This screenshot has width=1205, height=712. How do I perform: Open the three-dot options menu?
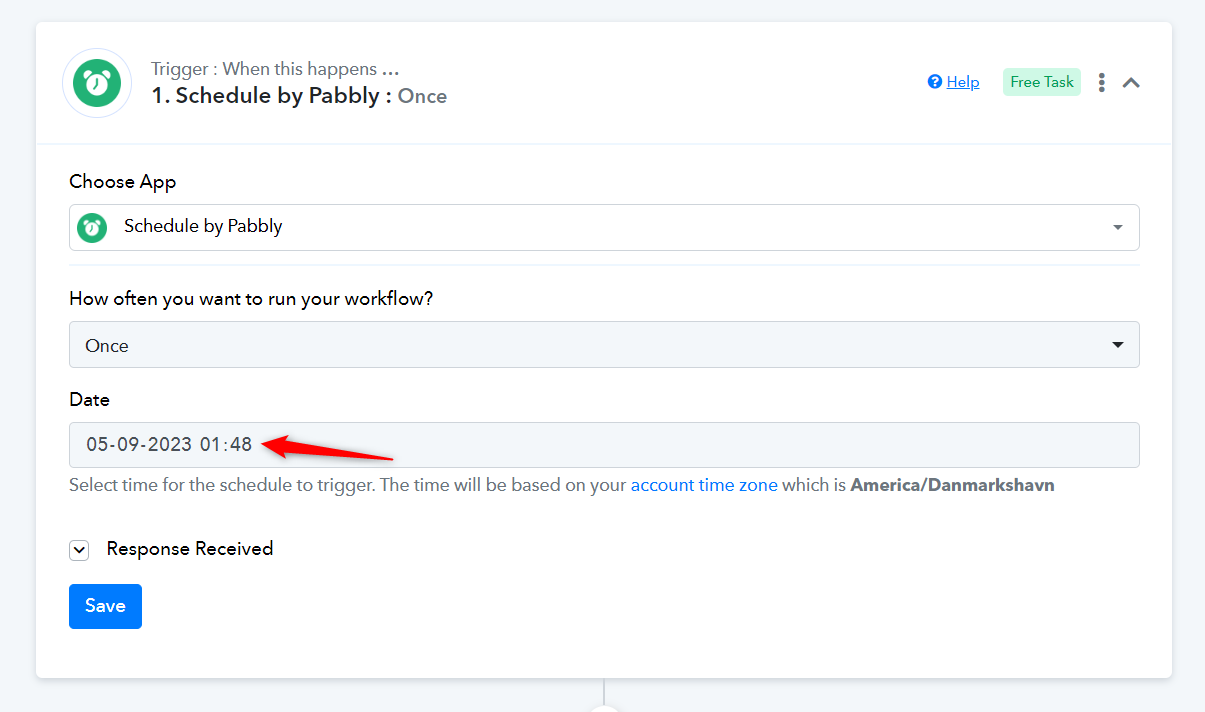1101,83
